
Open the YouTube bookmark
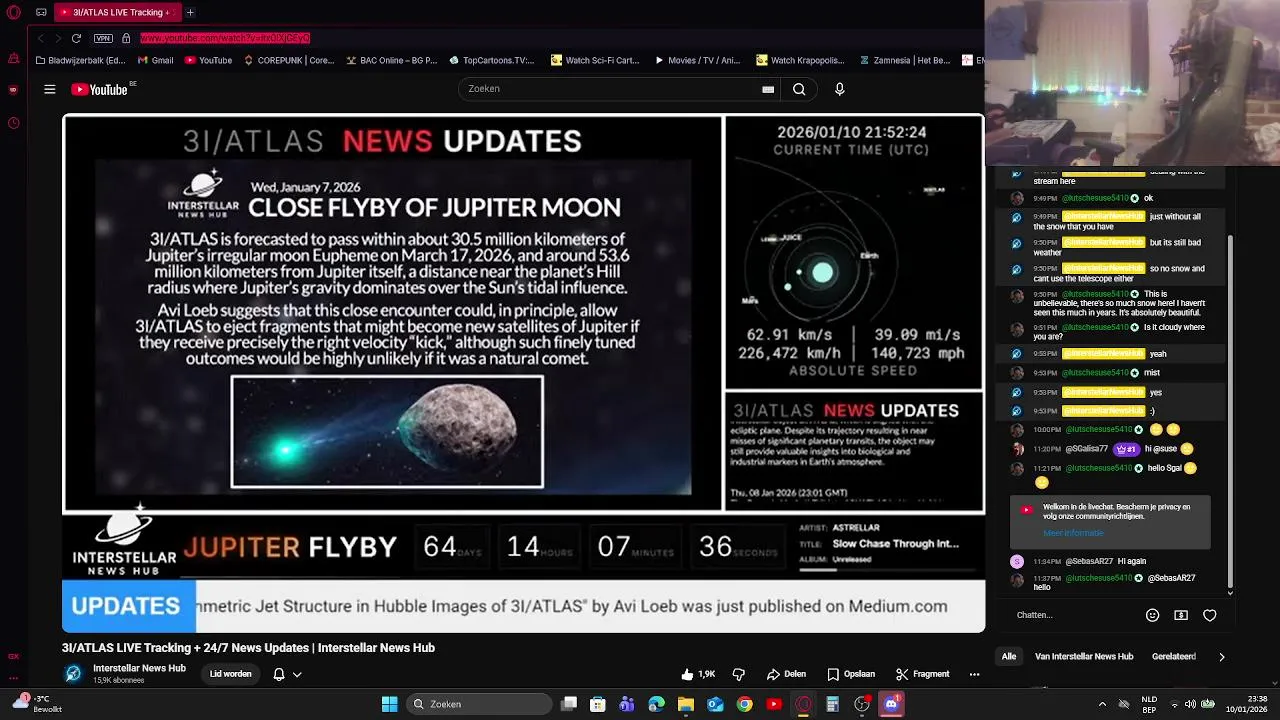(x=208, y=60)
